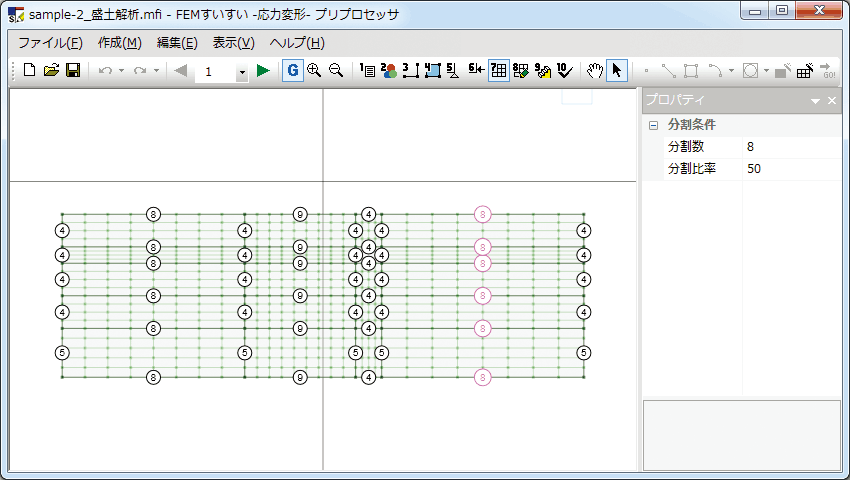Save the model with the floppy disk icon
The image size is (850, 480).
(73, 71)
